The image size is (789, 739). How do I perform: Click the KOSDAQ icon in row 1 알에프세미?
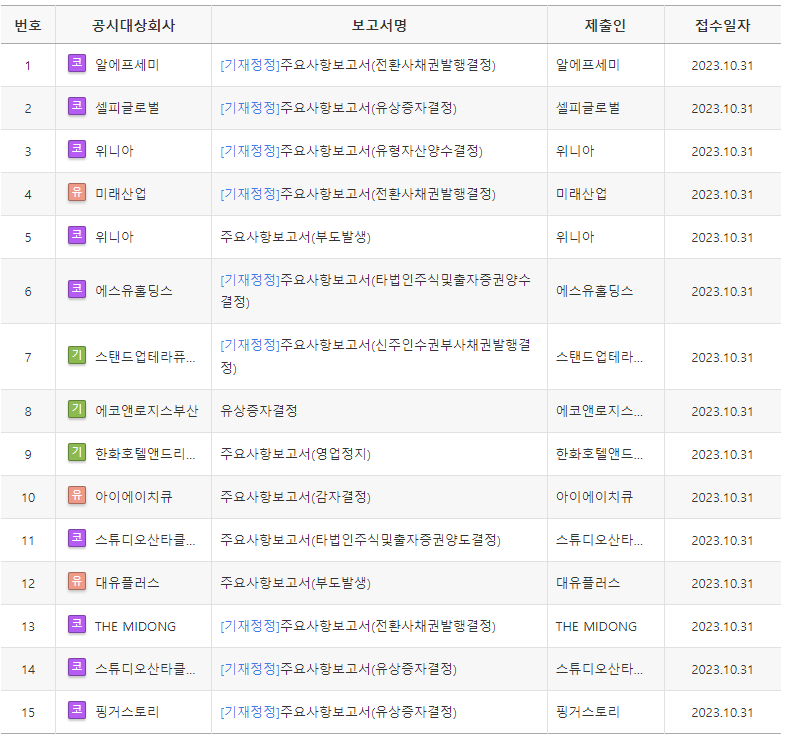[x=77, y=63]
